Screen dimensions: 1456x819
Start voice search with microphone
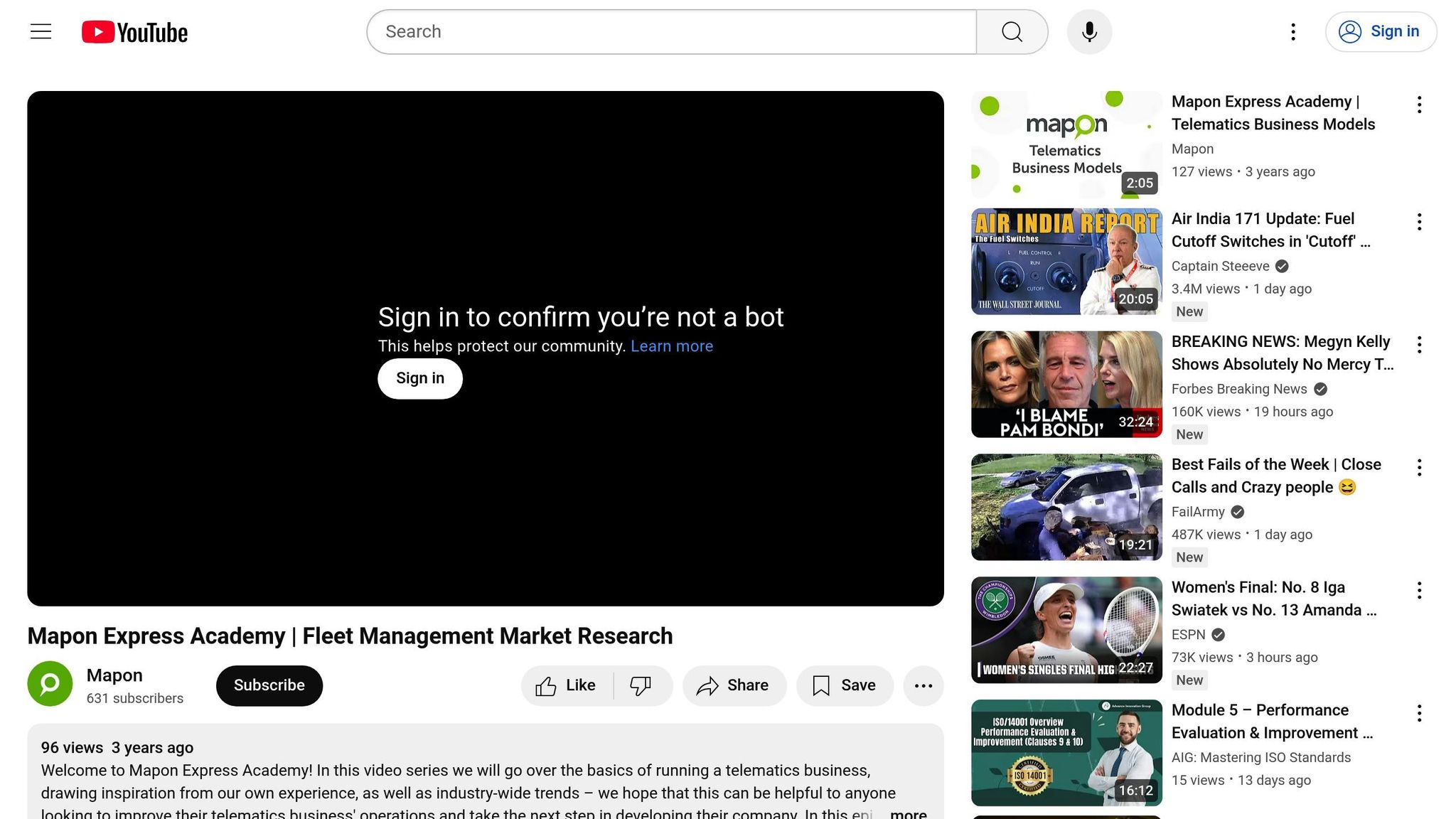(1089, 32)
